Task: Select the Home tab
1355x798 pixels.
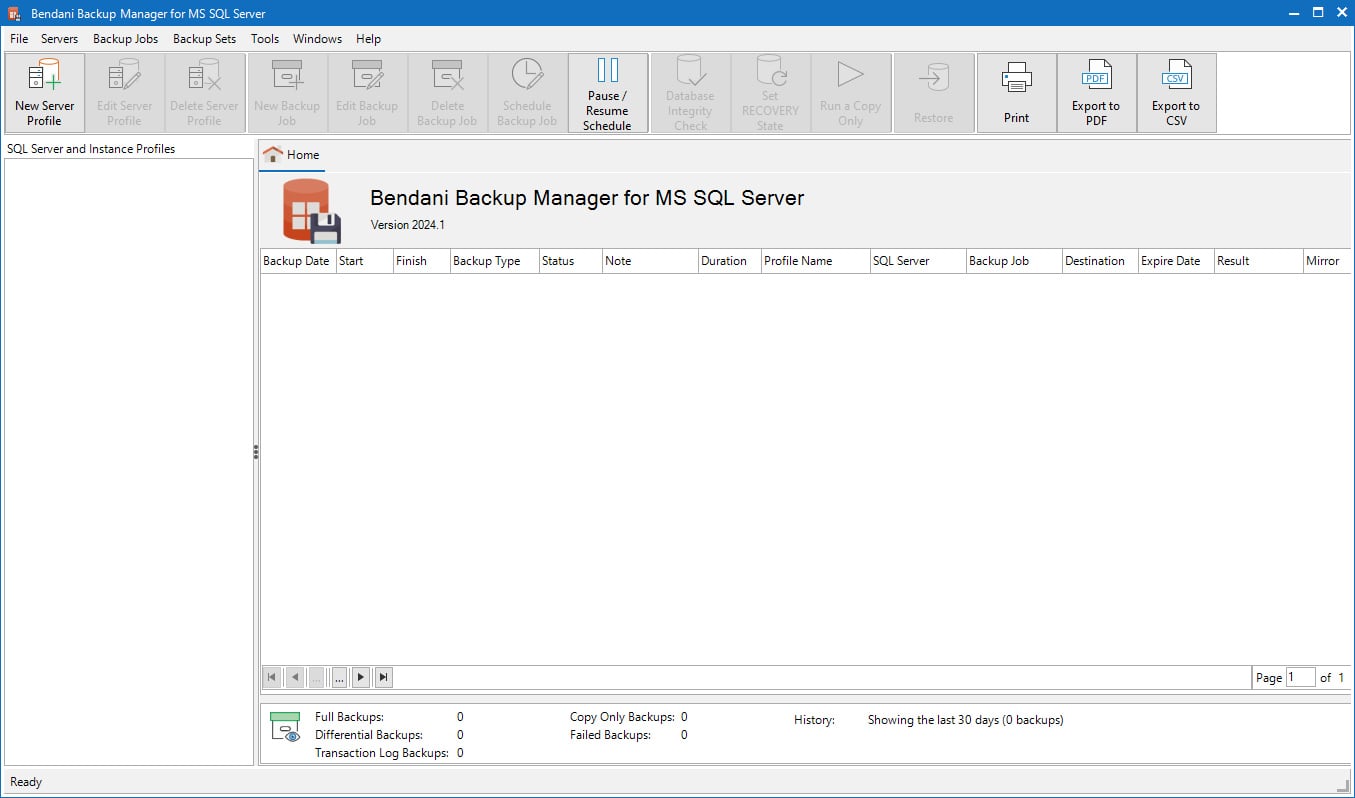Action: pyautogui.click(x=292, y=155)
